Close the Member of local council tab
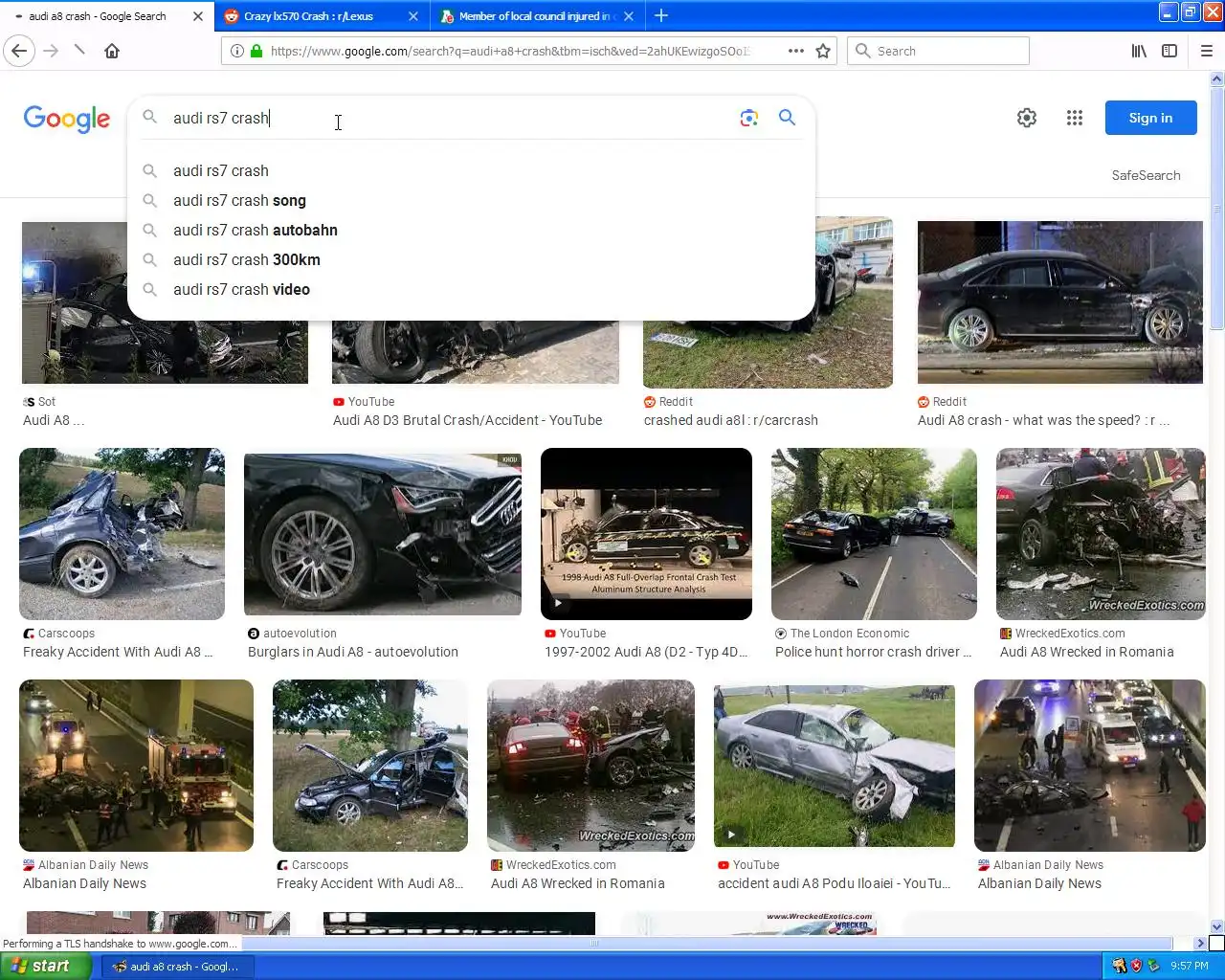Screen dimensions: 1225x980 click(x=629, y=16)
